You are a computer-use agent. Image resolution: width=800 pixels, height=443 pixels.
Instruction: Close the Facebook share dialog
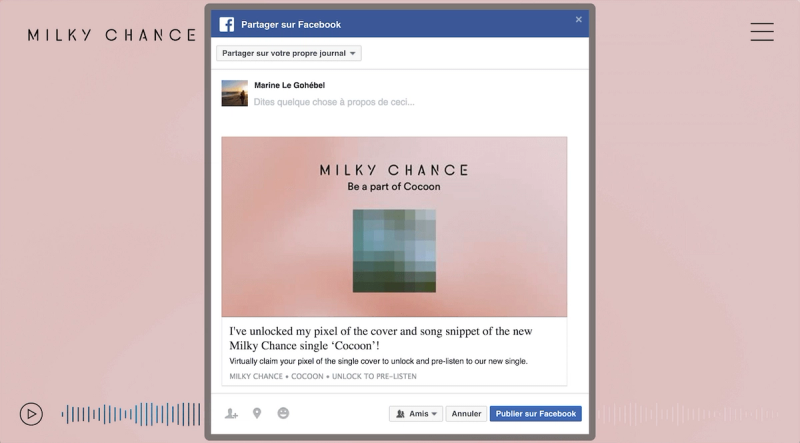coord(579,19)
